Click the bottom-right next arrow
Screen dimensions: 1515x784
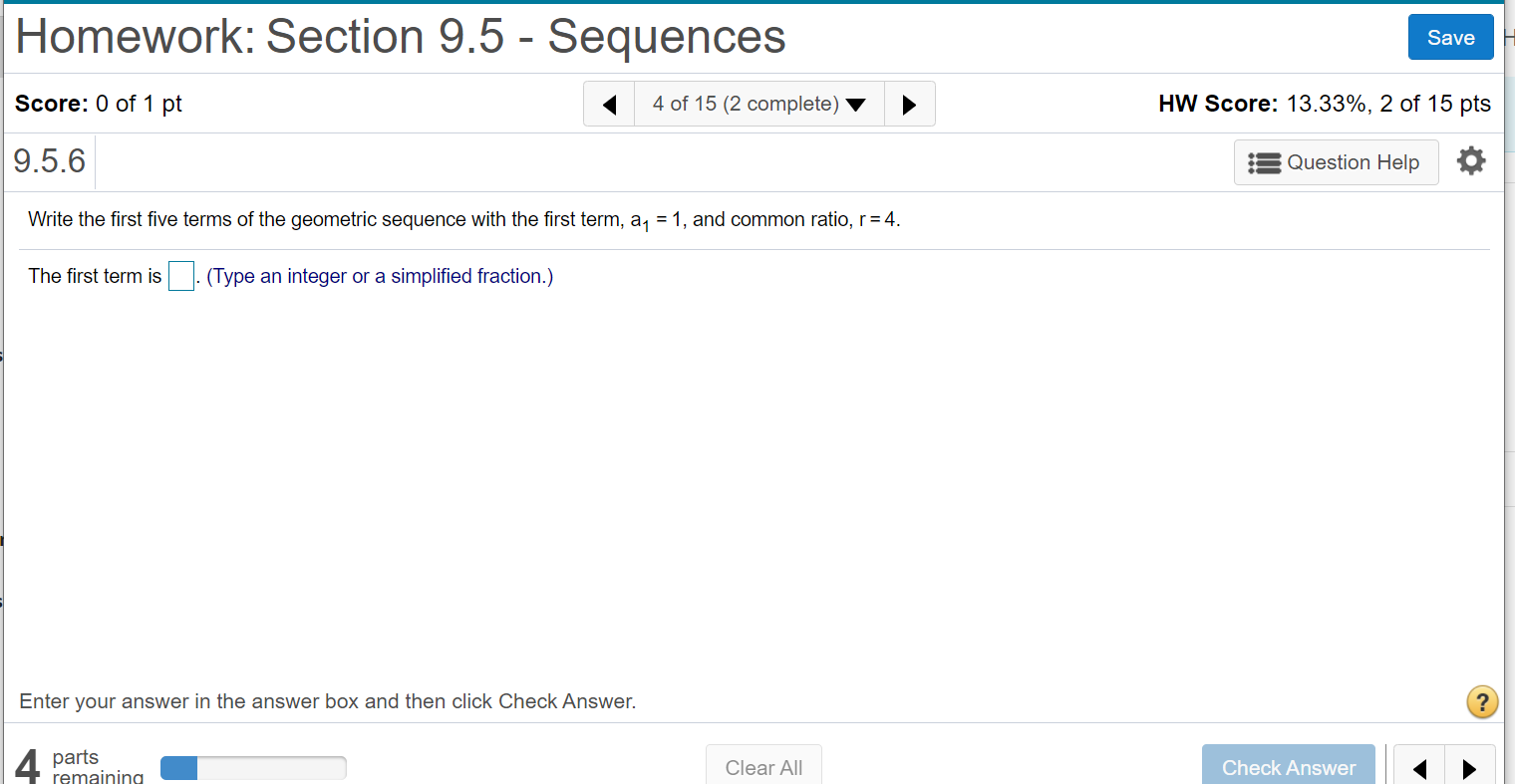[1469, 768]
